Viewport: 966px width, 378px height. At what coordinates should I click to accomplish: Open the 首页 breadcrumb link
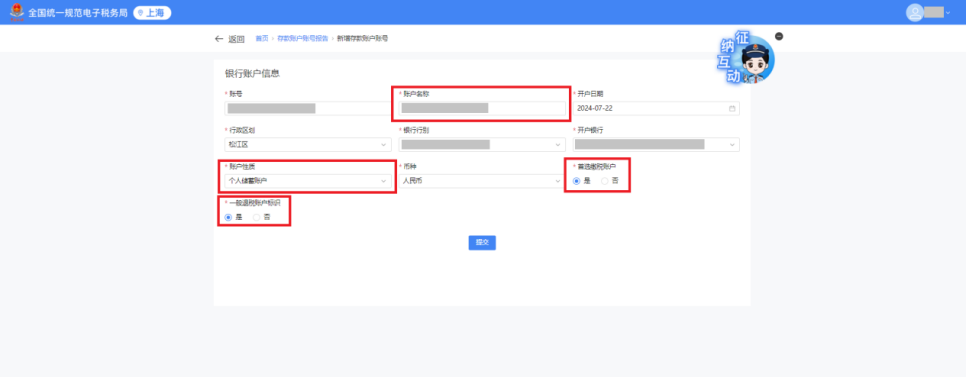262,38
